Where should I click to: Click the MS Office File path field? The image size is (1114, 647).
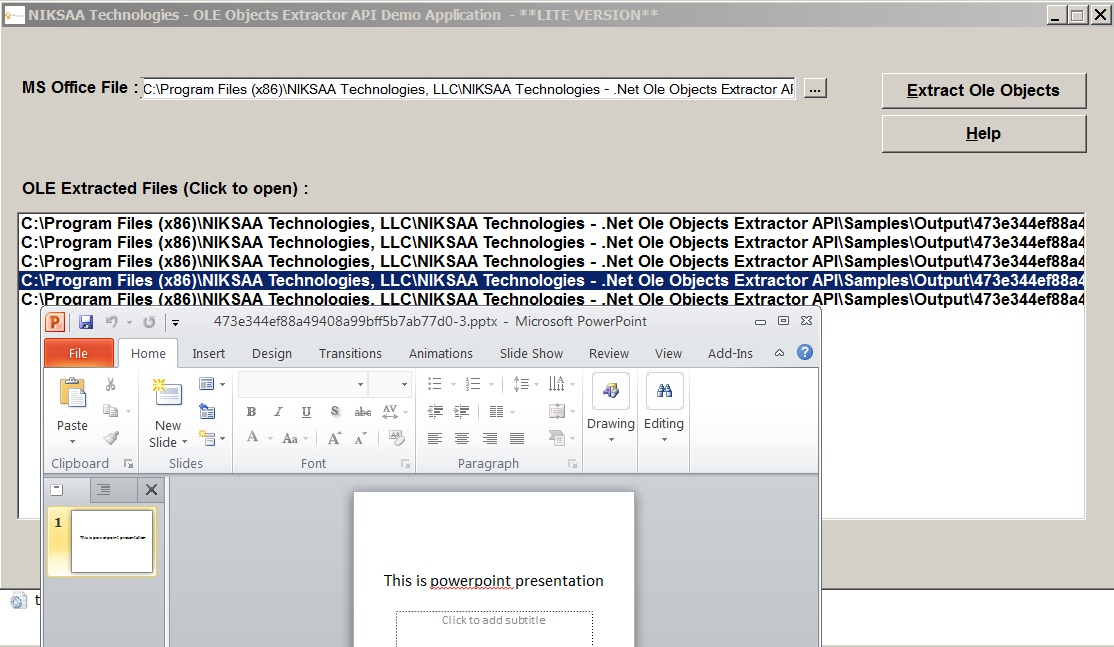467,89
